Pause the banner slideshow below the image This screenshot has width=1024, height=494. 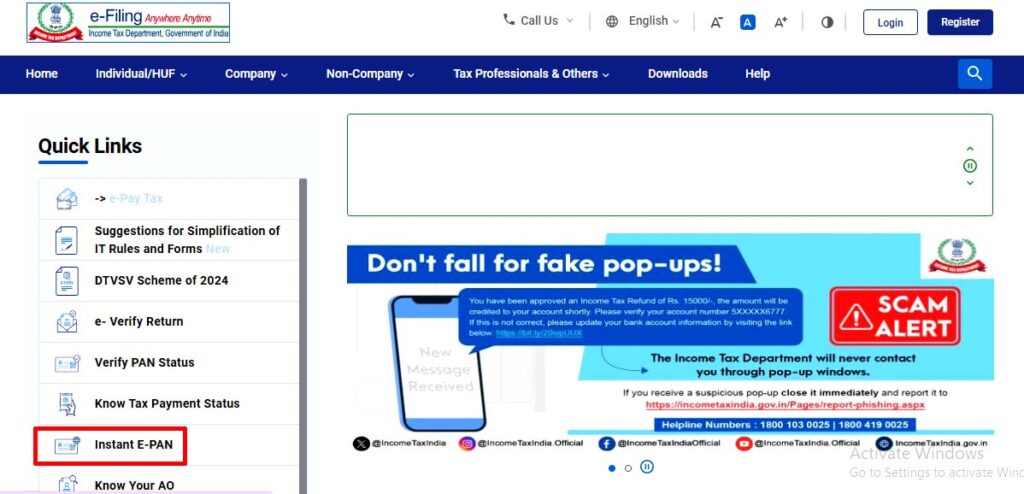(x=647, y=467)
